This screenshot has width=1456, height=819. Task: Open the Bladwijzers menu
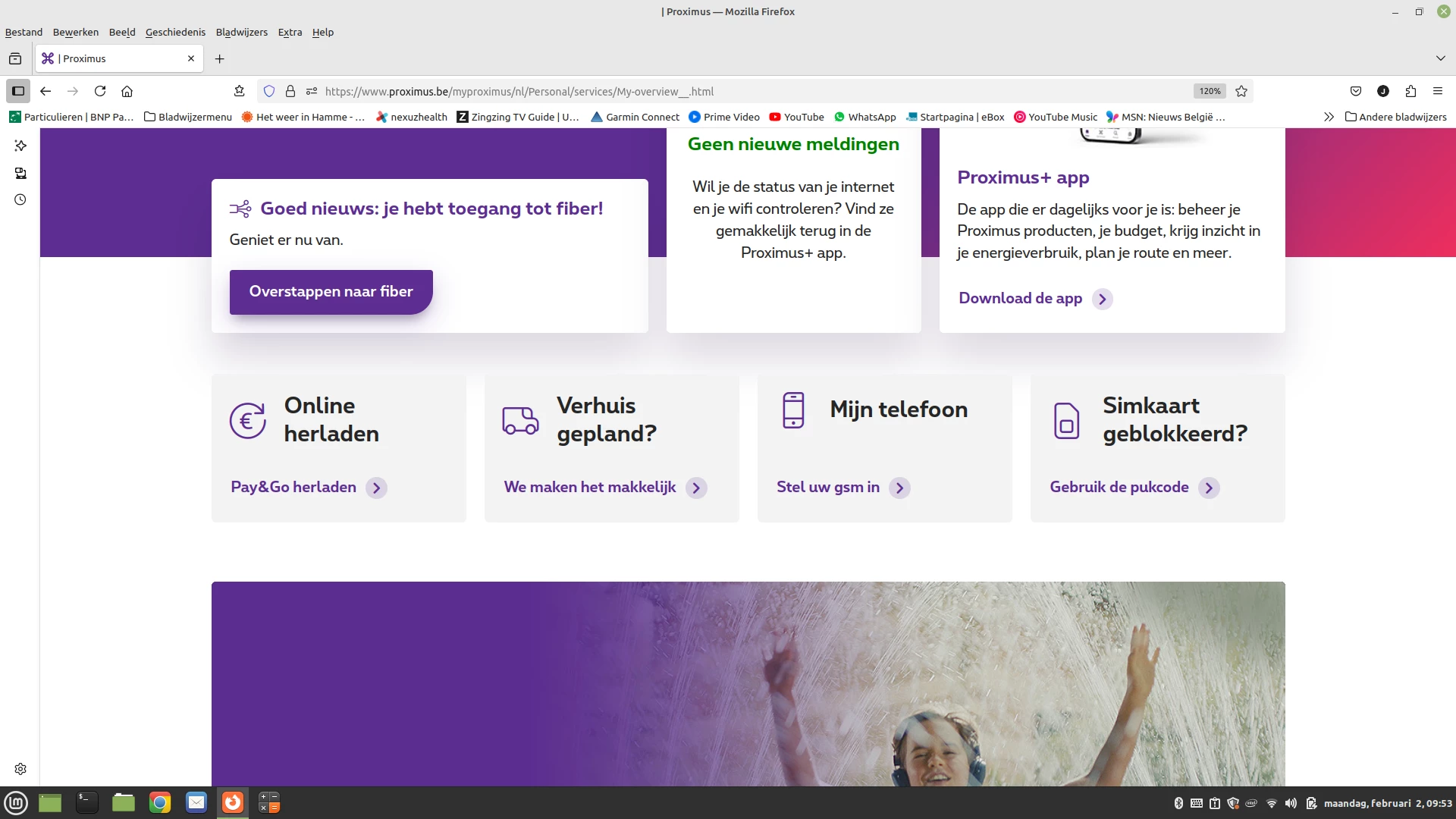pyautogui.click(x=241, y=32)
